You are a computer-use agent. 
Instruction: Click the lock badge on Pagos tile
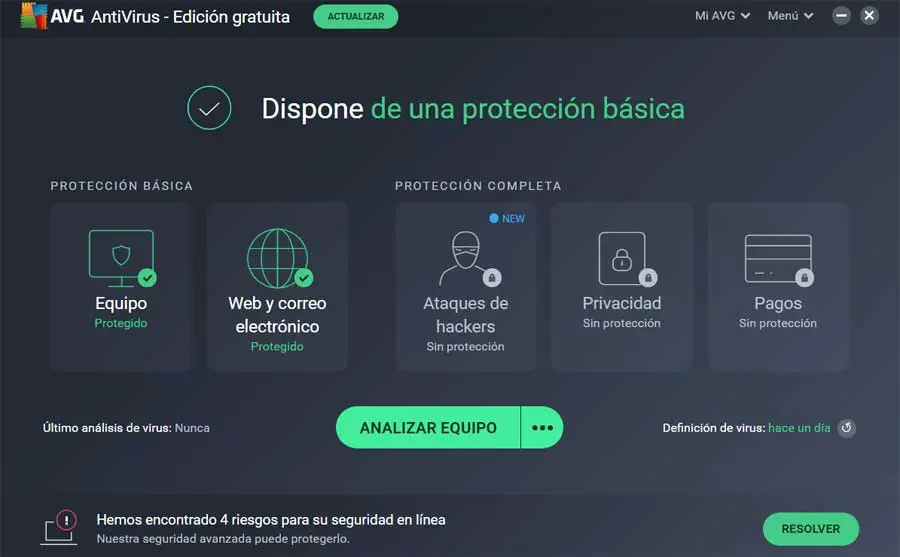point(804,278)
